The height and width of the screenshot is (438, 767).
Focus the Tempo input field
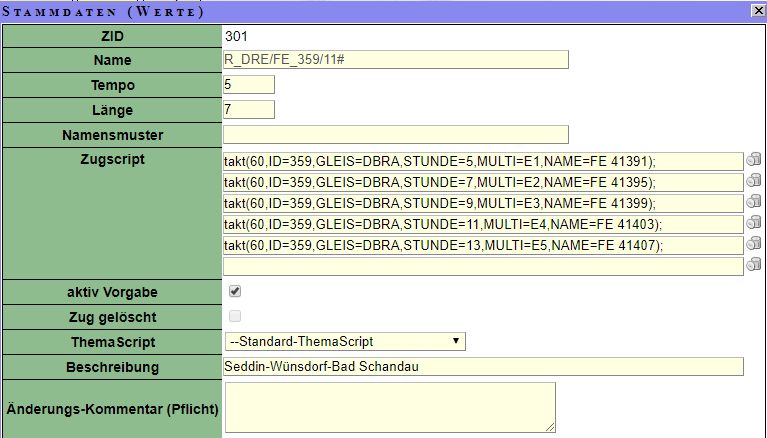[248, 85]
